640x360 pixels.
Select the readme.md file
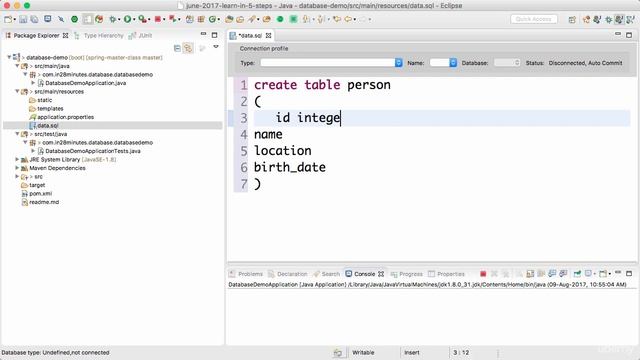click(44, 202)
